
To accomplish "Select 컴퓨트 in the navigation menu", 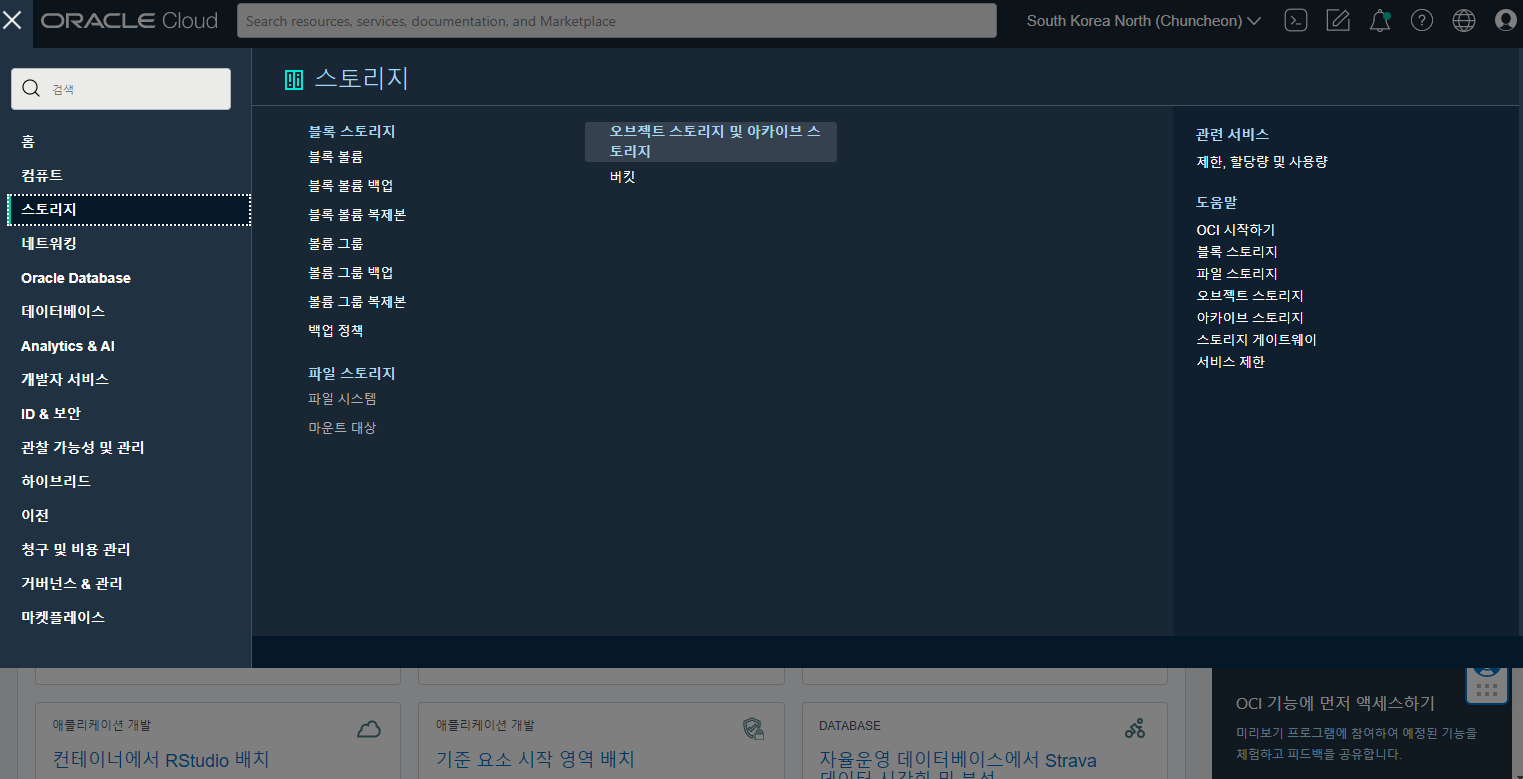I will pos(42,175).
